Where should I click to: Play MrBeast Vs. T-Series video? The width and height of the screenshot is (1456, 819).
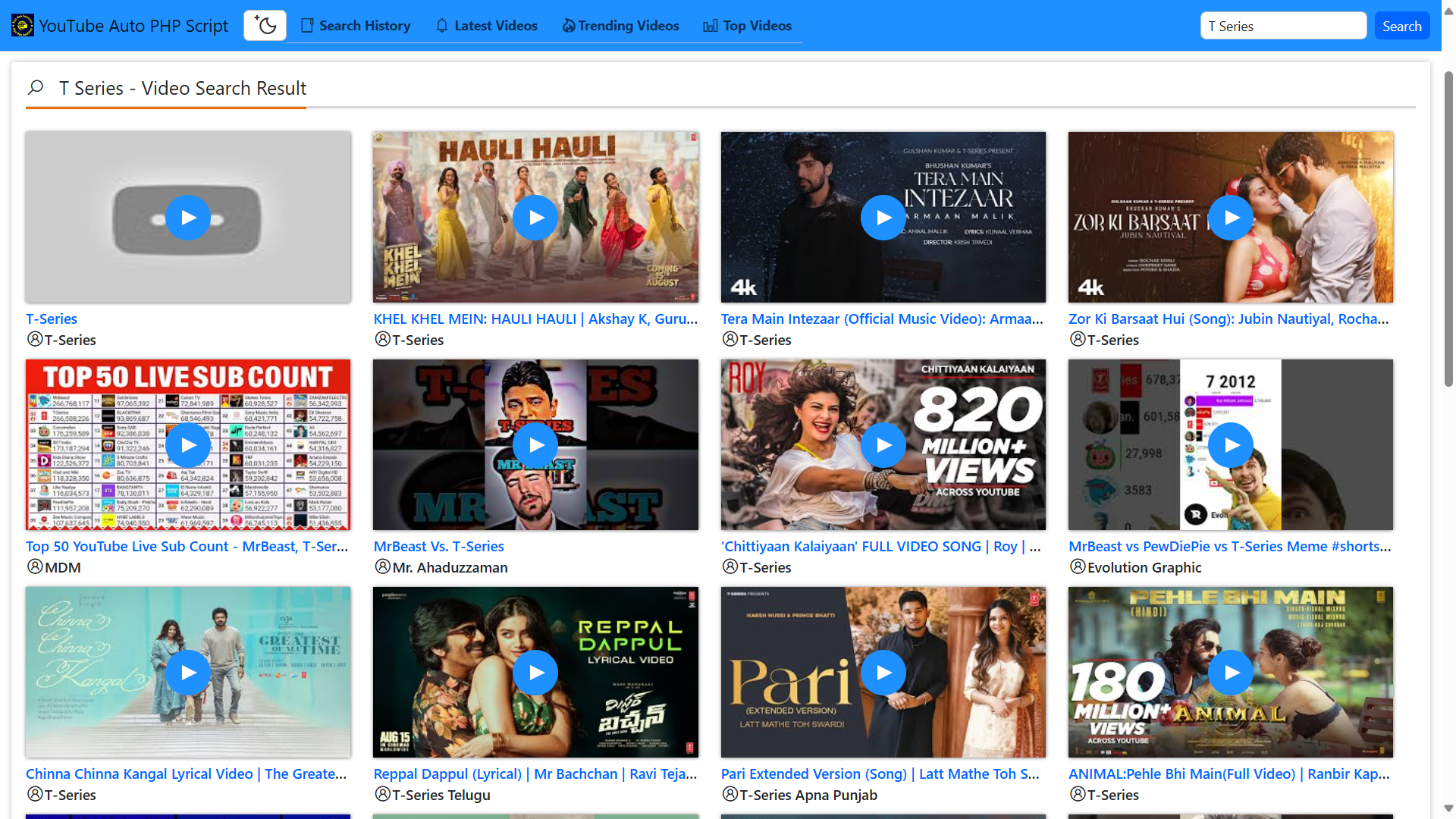coord(535,445)
